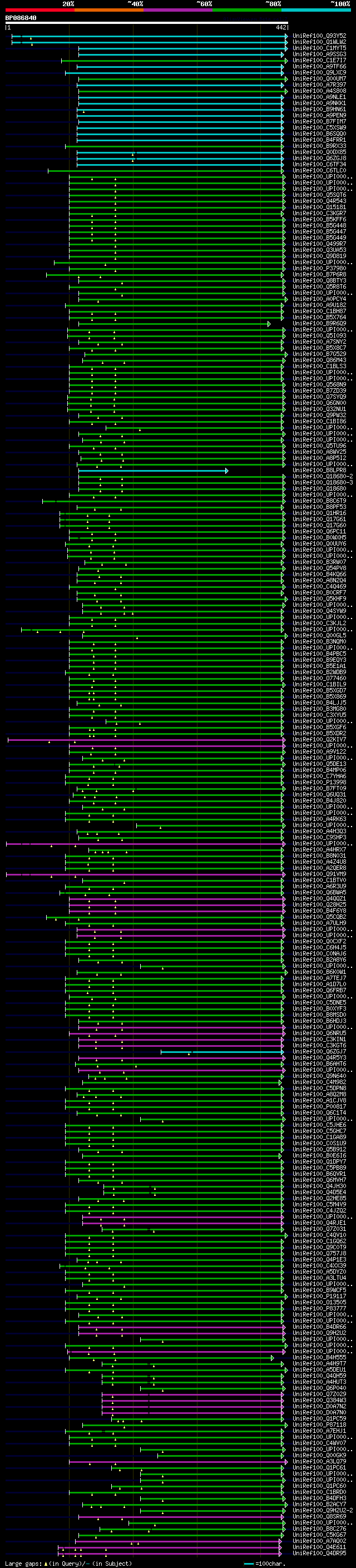356x1568 pixels.
Task: Select the UniRef100_B9HN61 label
Action: pos(319,109)
